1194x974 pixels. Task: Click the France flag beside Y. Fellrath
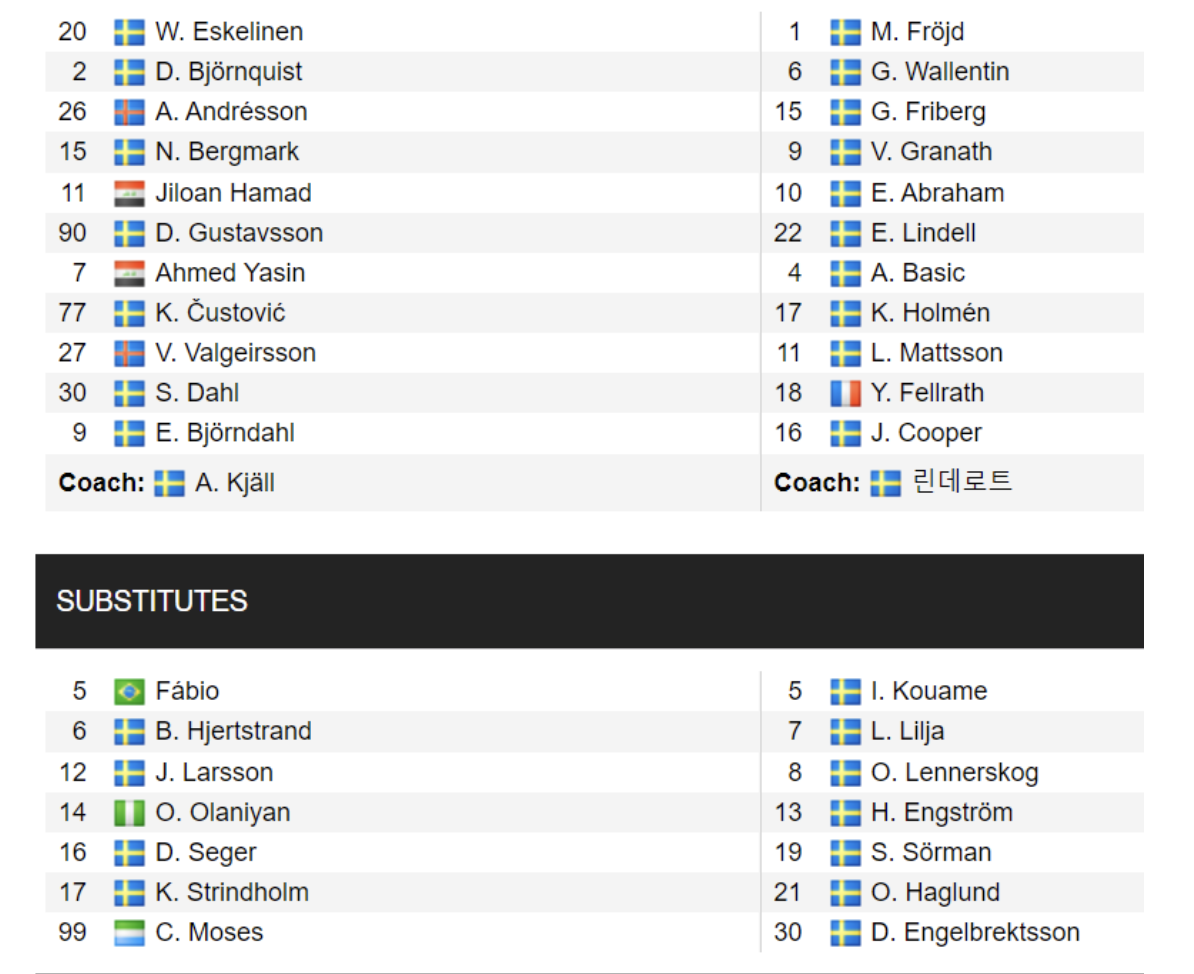[845, 393]
